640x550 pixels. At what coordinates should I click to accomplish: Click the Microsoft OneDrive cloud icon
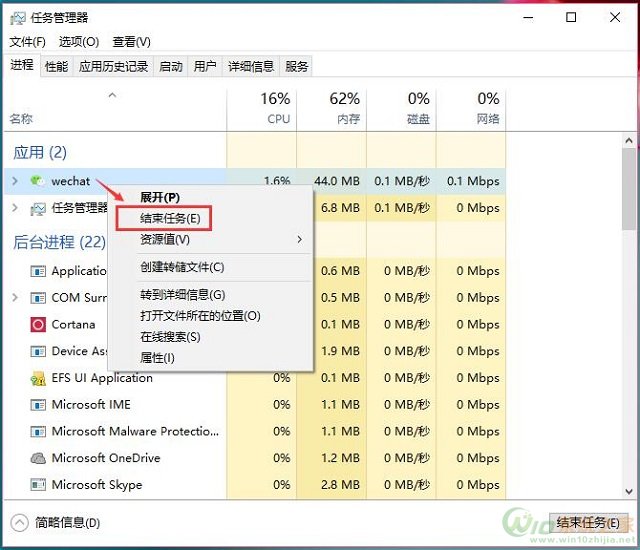[x=38, y=458]
